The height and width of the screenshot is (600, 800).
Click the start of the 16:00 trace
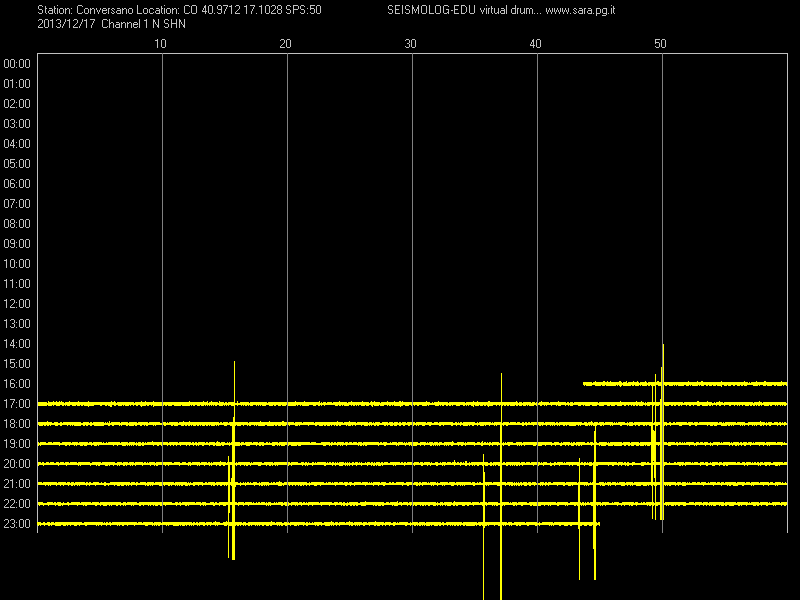pos(584,384)
